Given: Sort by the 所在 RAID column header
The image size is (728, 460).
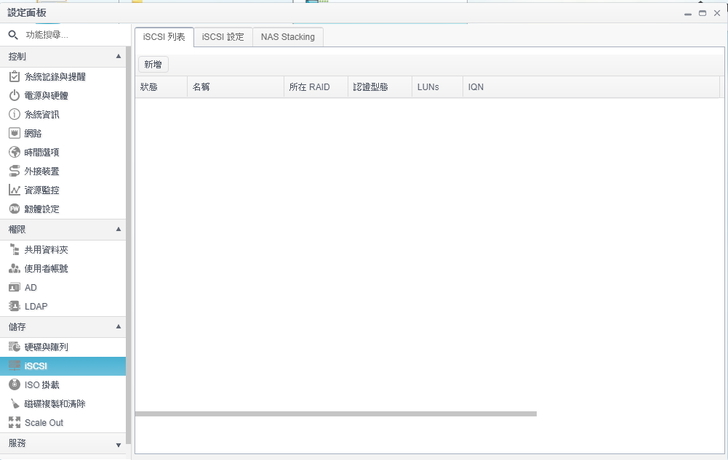Looking at the screenshot, I should (x=316, y=87).
